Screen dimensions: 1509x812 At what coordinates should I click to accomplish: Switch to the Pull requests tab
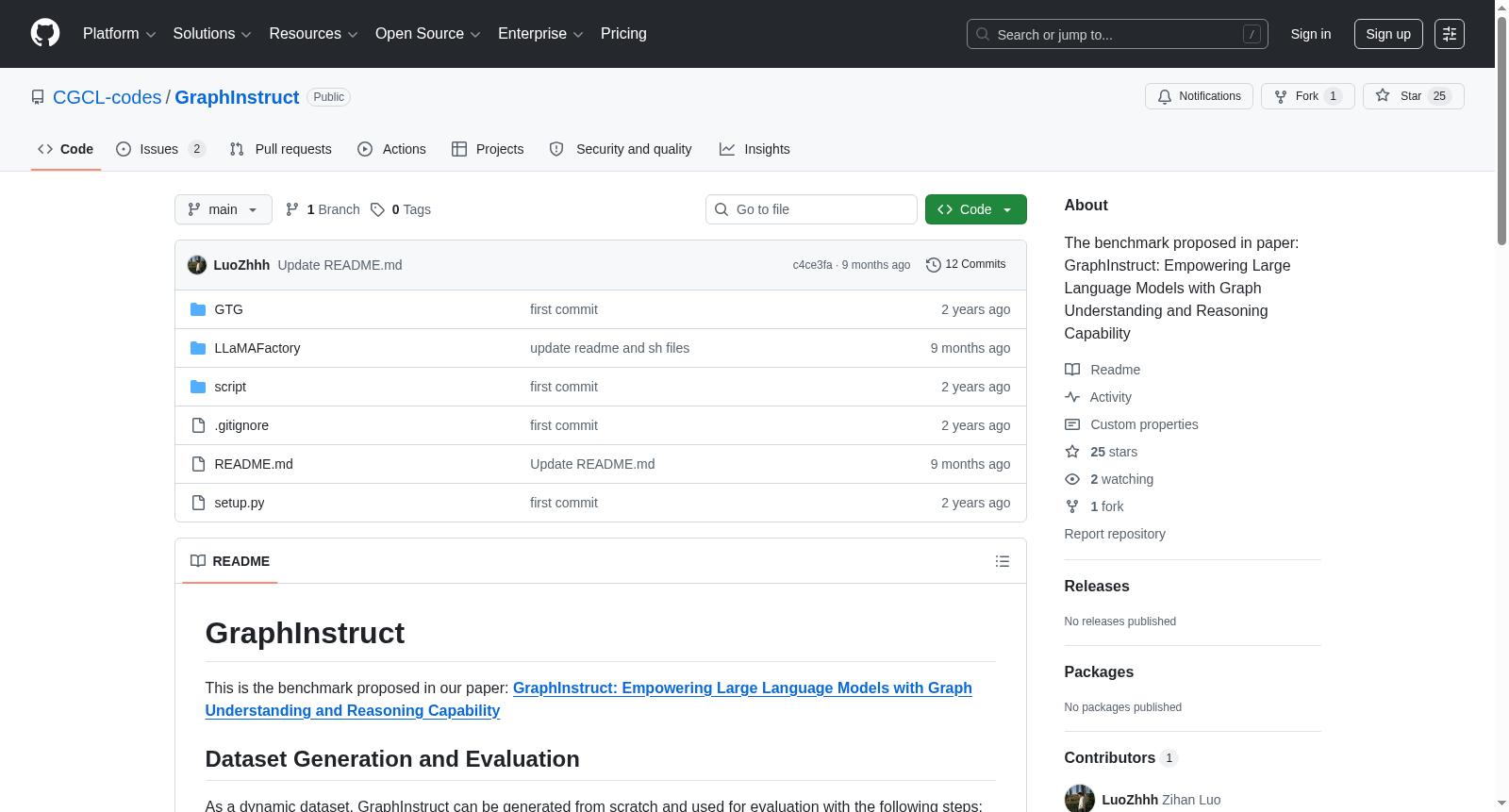[281, 149]
